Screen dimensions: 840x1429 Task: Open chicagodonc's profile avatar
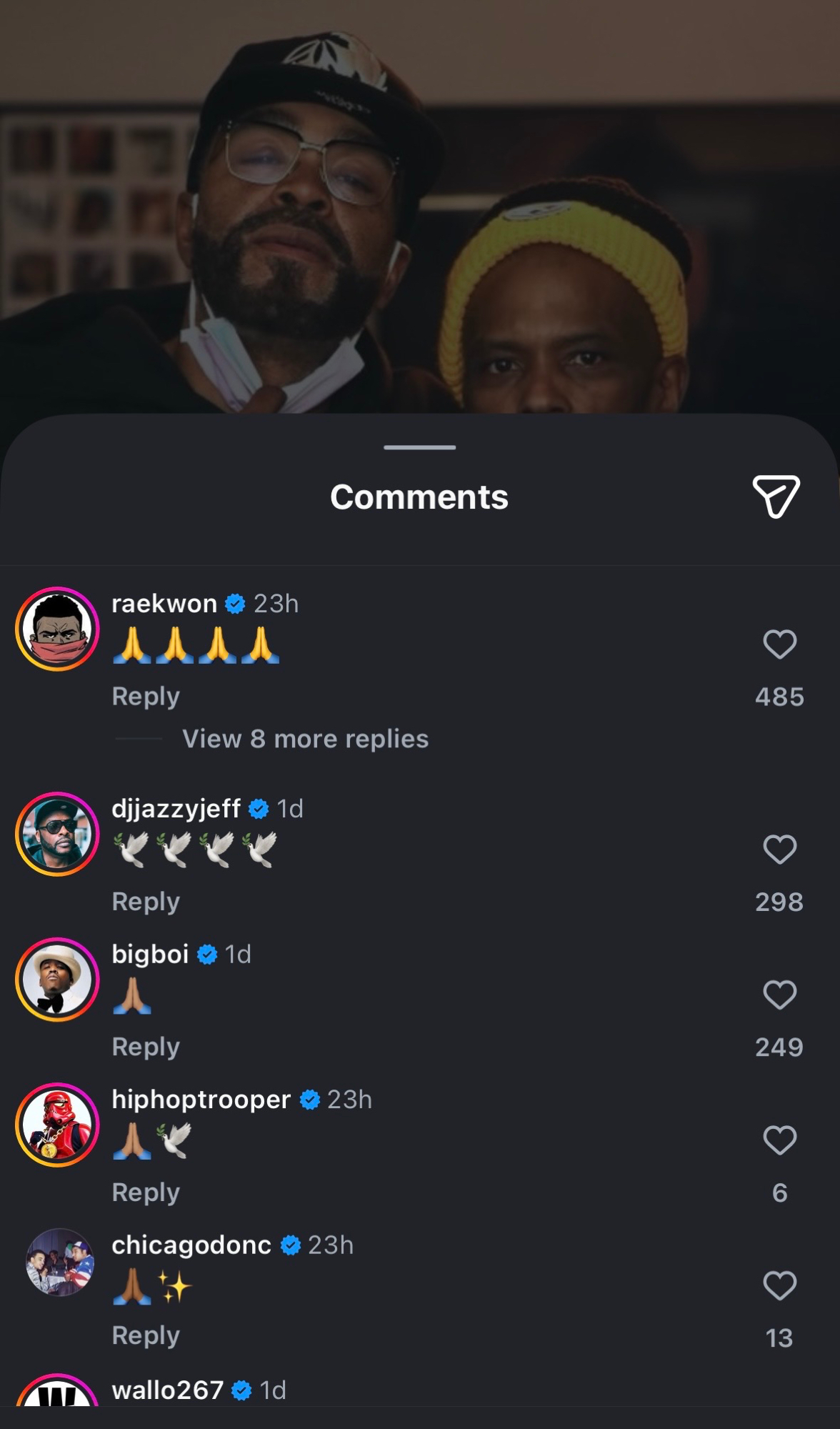pyautogui.click(x=60, y=1262)
